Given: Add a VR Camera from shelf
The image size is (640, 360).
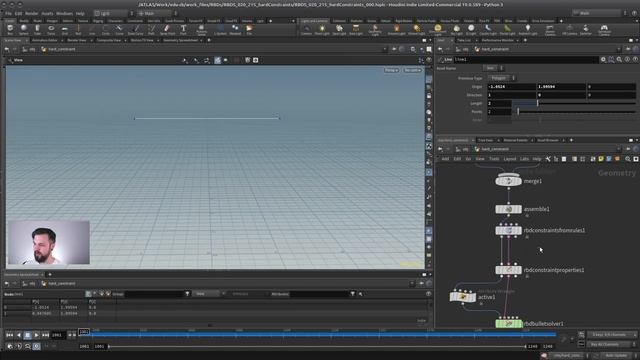Looking at the screenshot, I should tap(570, 29).
